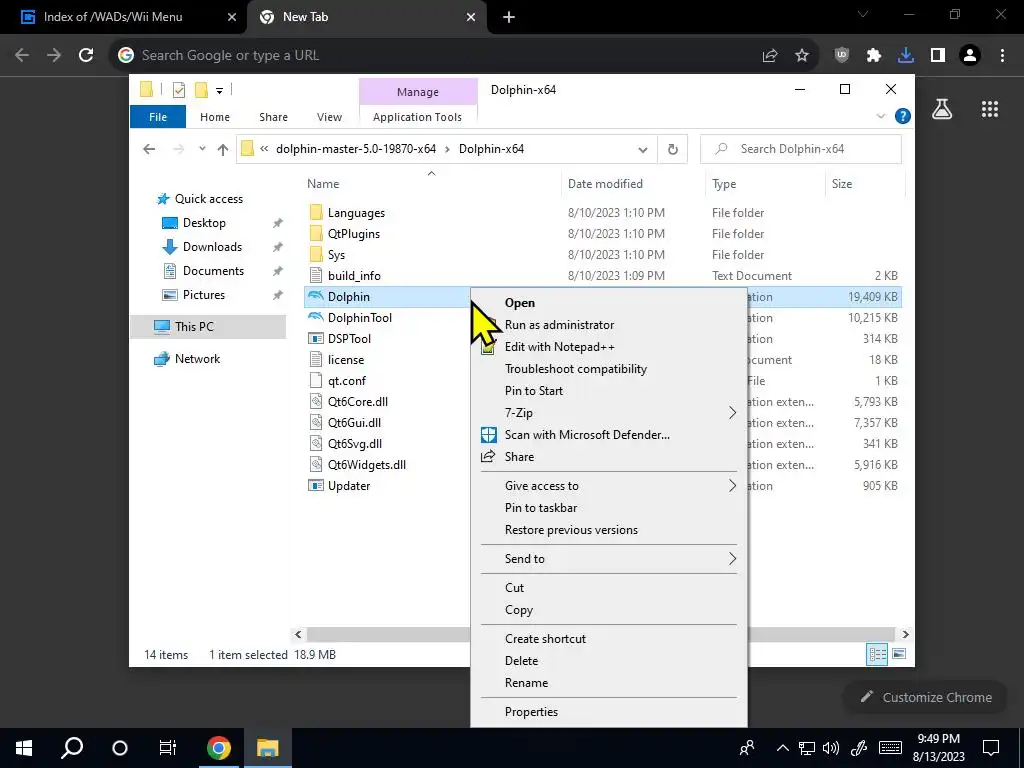Open address bar path history dropdown
The image size is (1024, 768).
tap(643, 150)
